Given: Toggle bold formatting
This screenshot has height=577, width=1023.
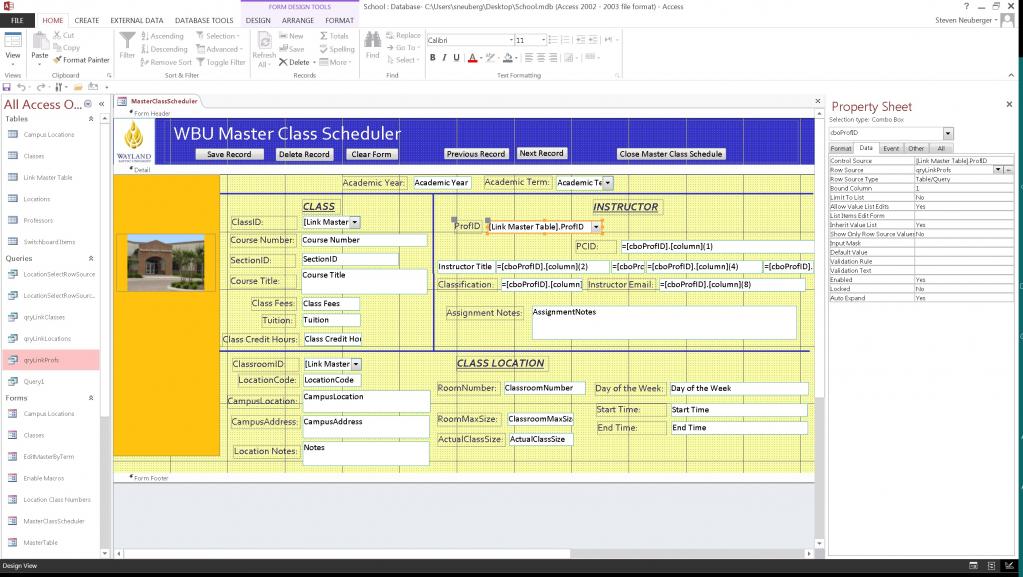Looking at the screenshot, I should [433, 57].
